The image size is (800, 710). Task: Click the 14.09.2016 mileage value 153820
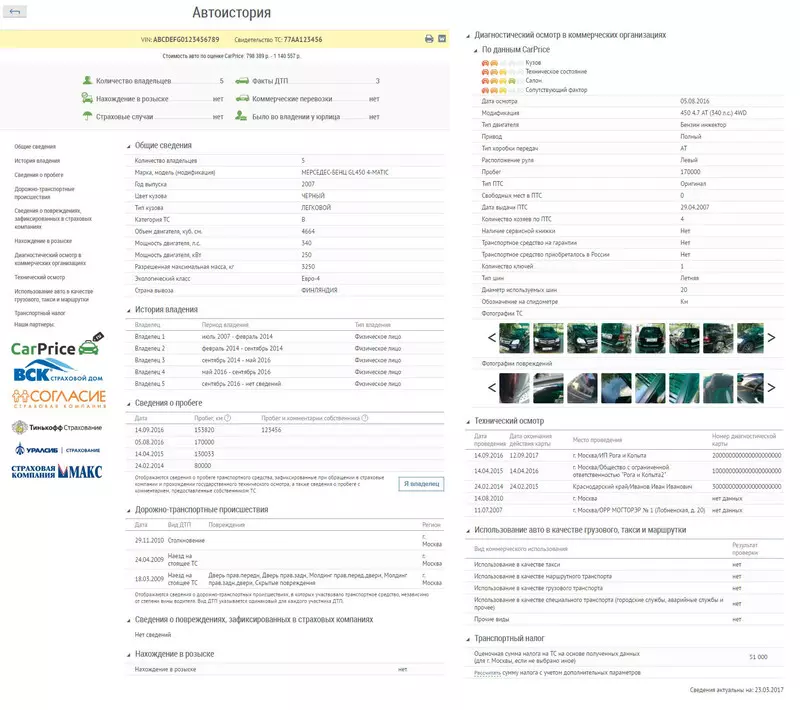coord(204,430)
